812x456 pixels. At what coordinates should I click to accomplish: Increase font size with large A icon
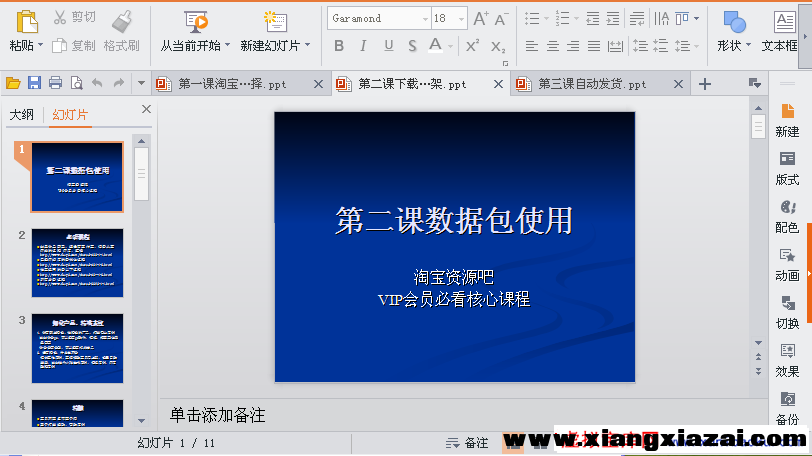480,19
